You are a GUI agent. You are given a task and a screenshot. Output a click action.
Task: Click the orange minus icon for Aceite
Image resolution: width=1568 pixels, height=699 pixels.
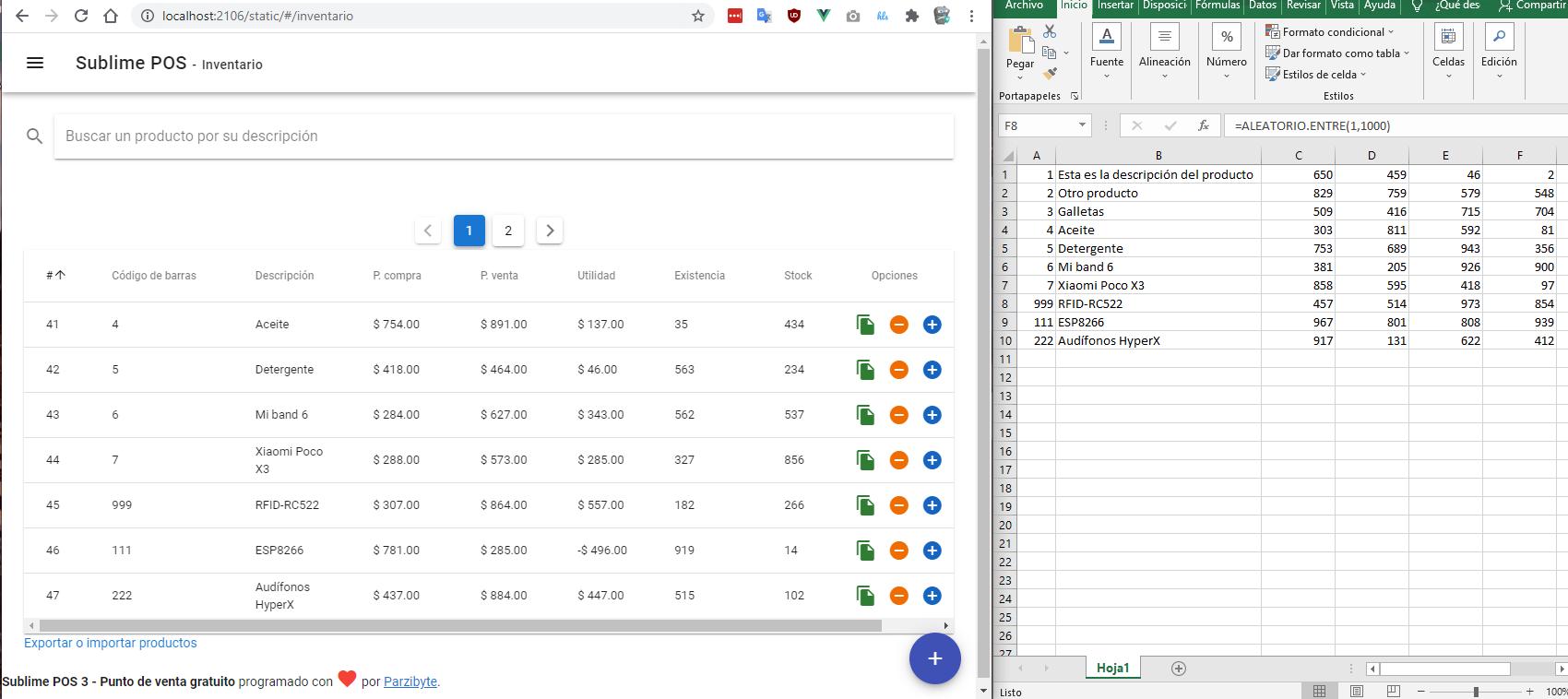[899, 325]
